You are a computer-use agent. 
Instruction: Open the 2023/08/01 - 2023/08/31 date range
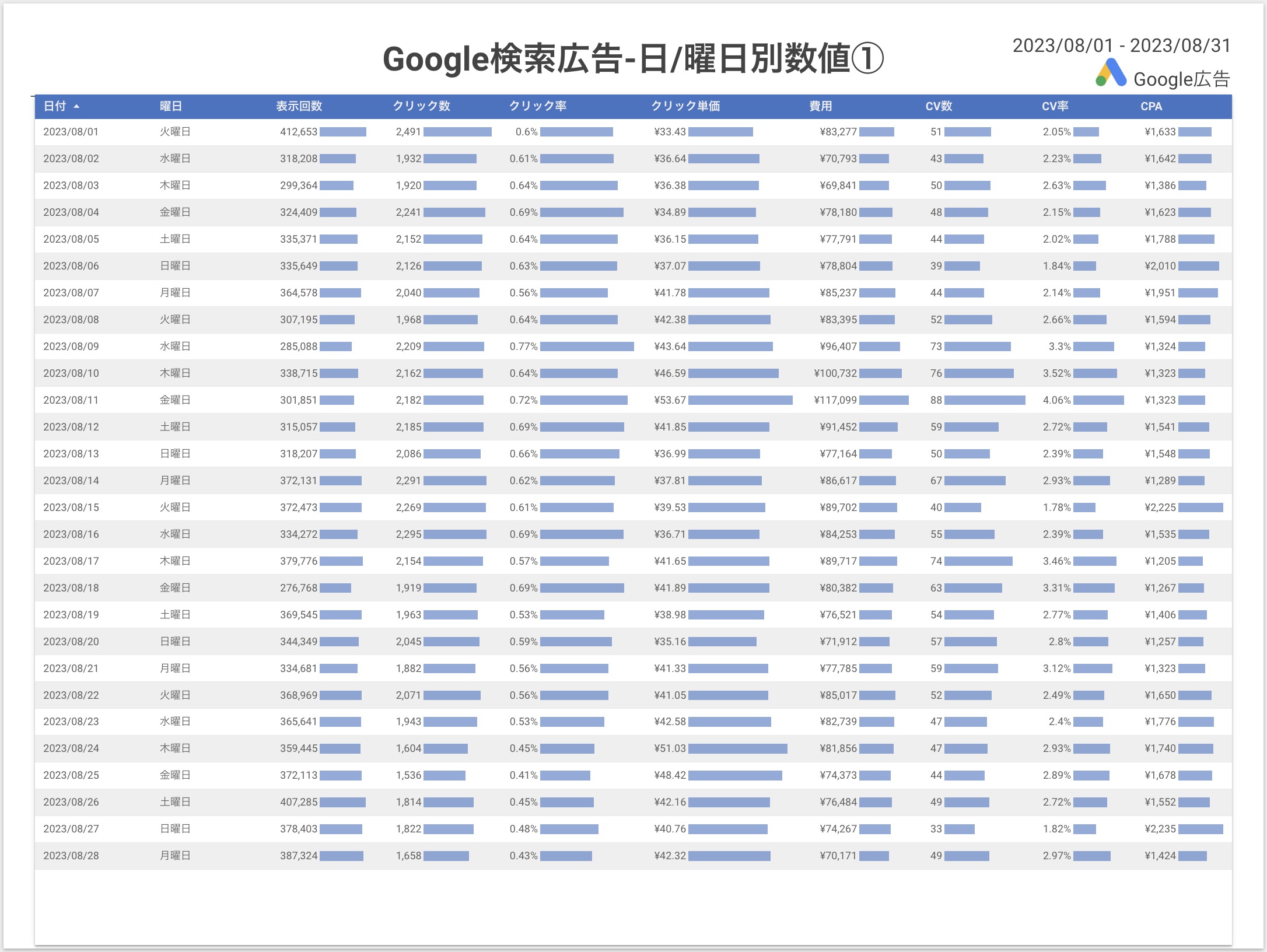pos(1121,45)
